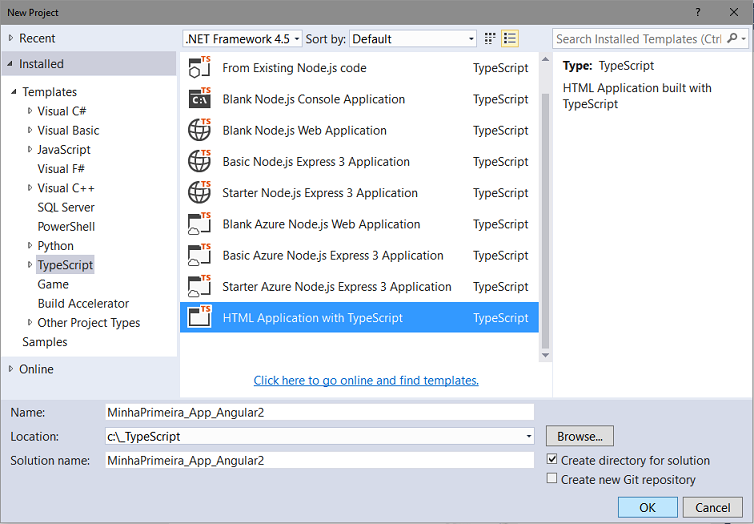
Task: Click the Blank Azure Node.js Web Application icon
Action: coord(200,224)
